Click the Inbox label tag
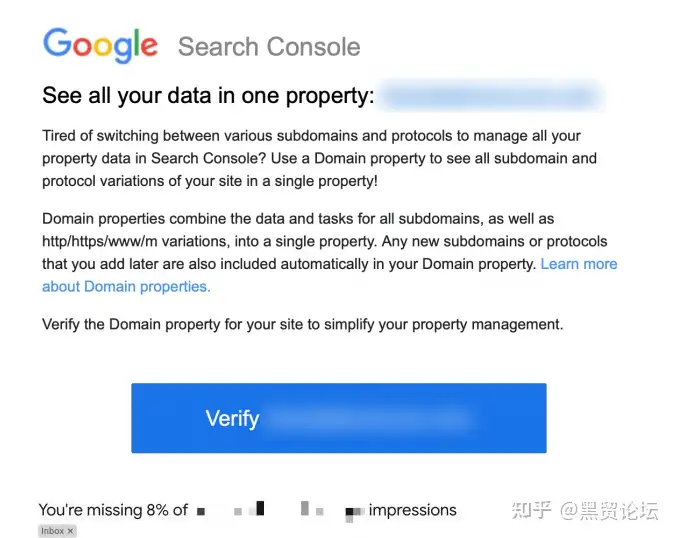This screenshot has width=675, height=538. [x=57, y=531]
